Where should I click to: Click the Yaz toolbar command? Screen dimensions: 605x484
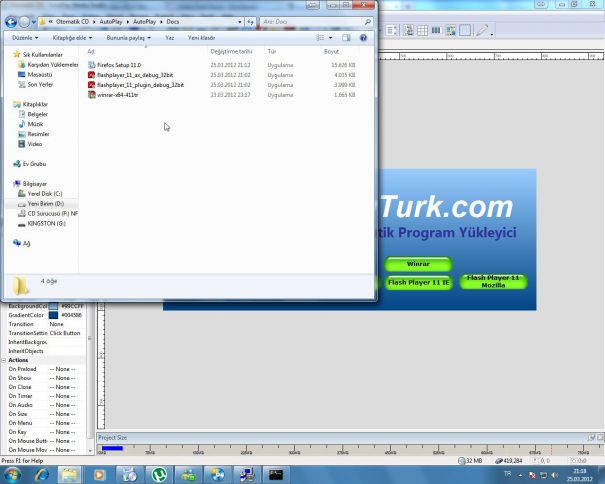tap(169, 38)
